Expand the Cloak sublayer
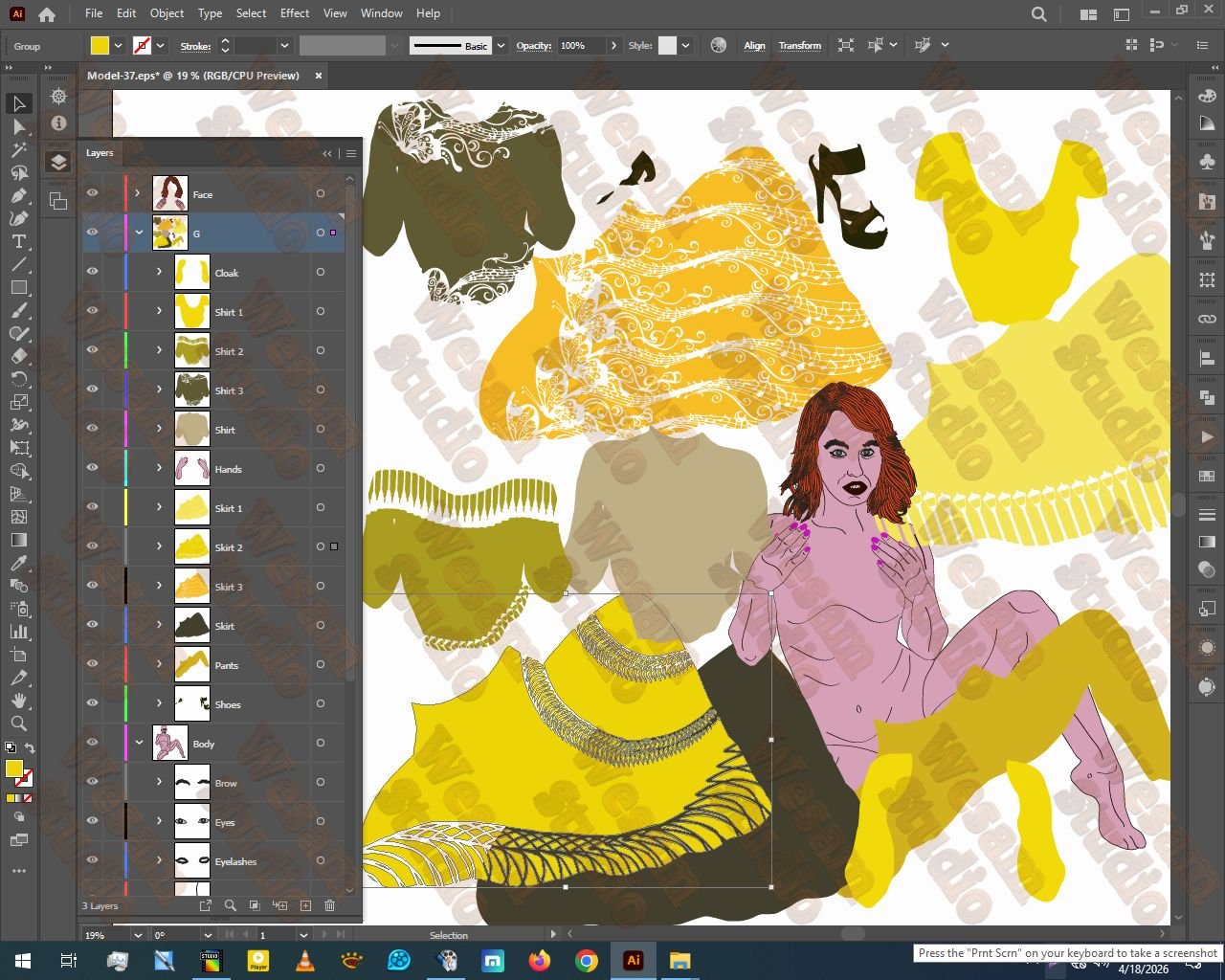1225x980 pixels. click(x=160, y=272)
